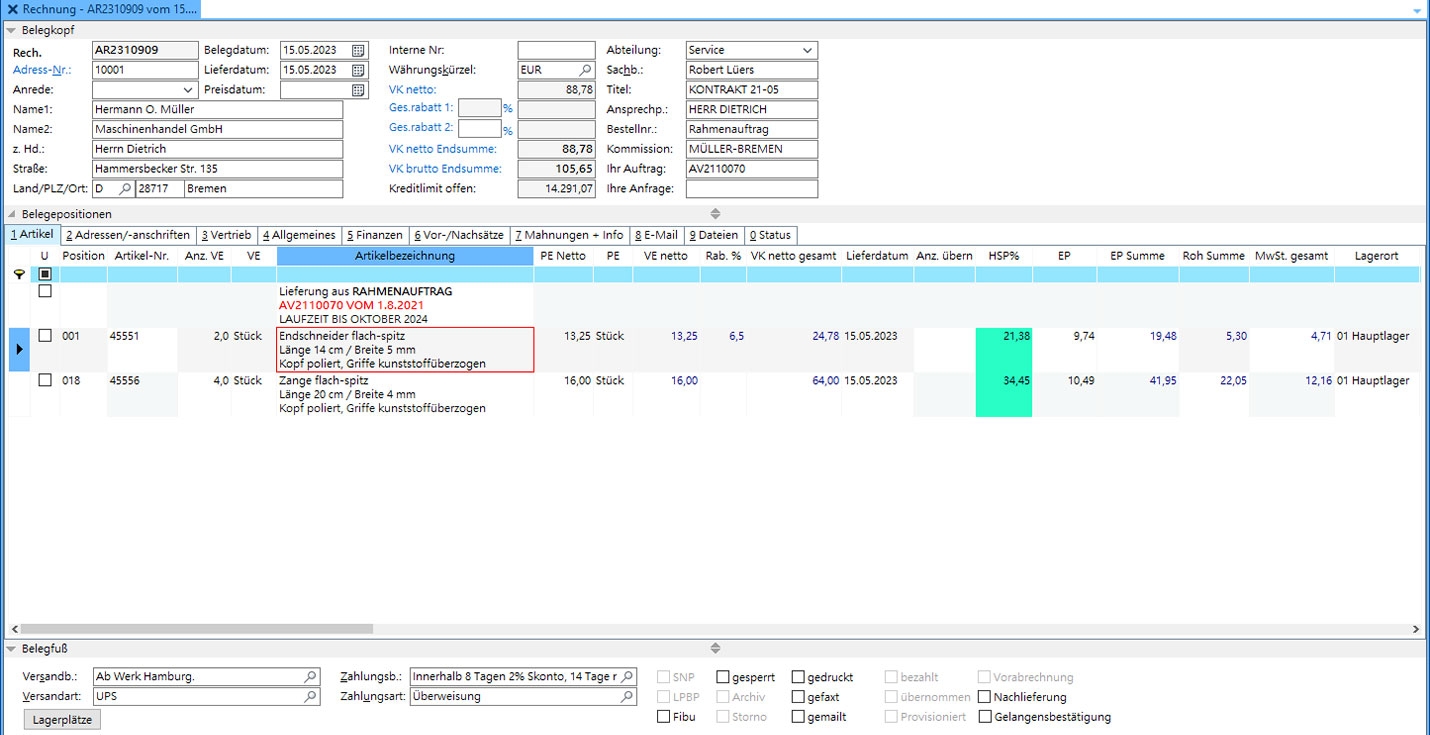Click the Währungskürzel search magnifier icon
The height and width of the screenshot is (735, 1430).
585,70
